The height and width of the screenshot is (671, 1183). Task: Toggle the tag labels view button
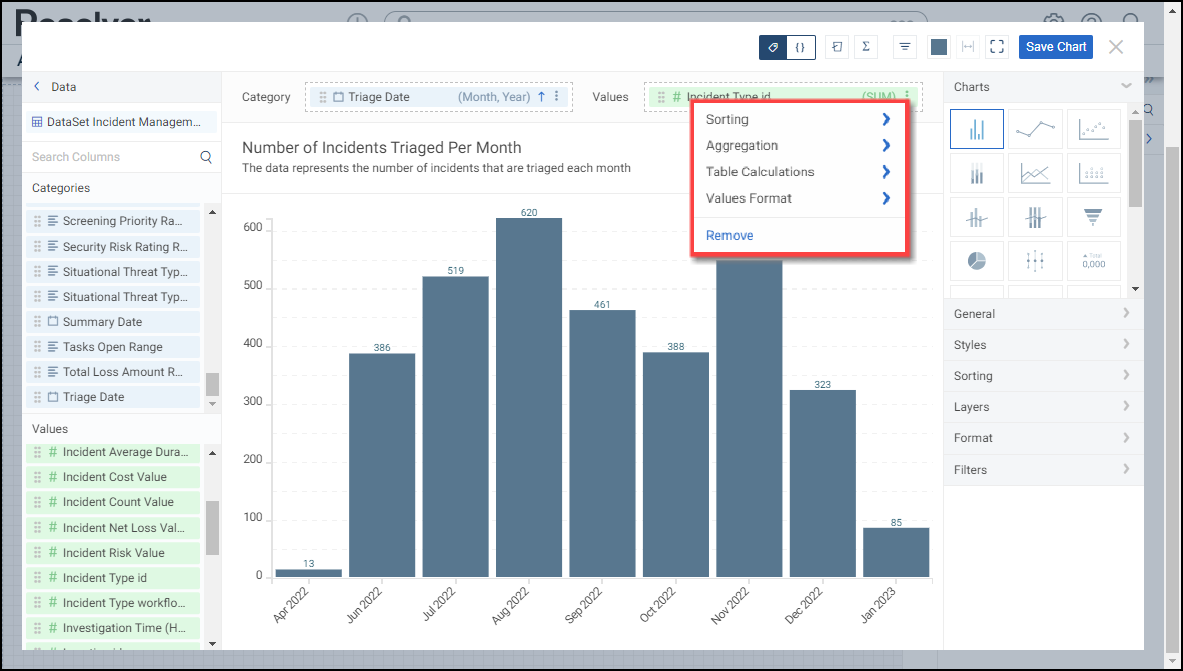[x=773, y=47]
